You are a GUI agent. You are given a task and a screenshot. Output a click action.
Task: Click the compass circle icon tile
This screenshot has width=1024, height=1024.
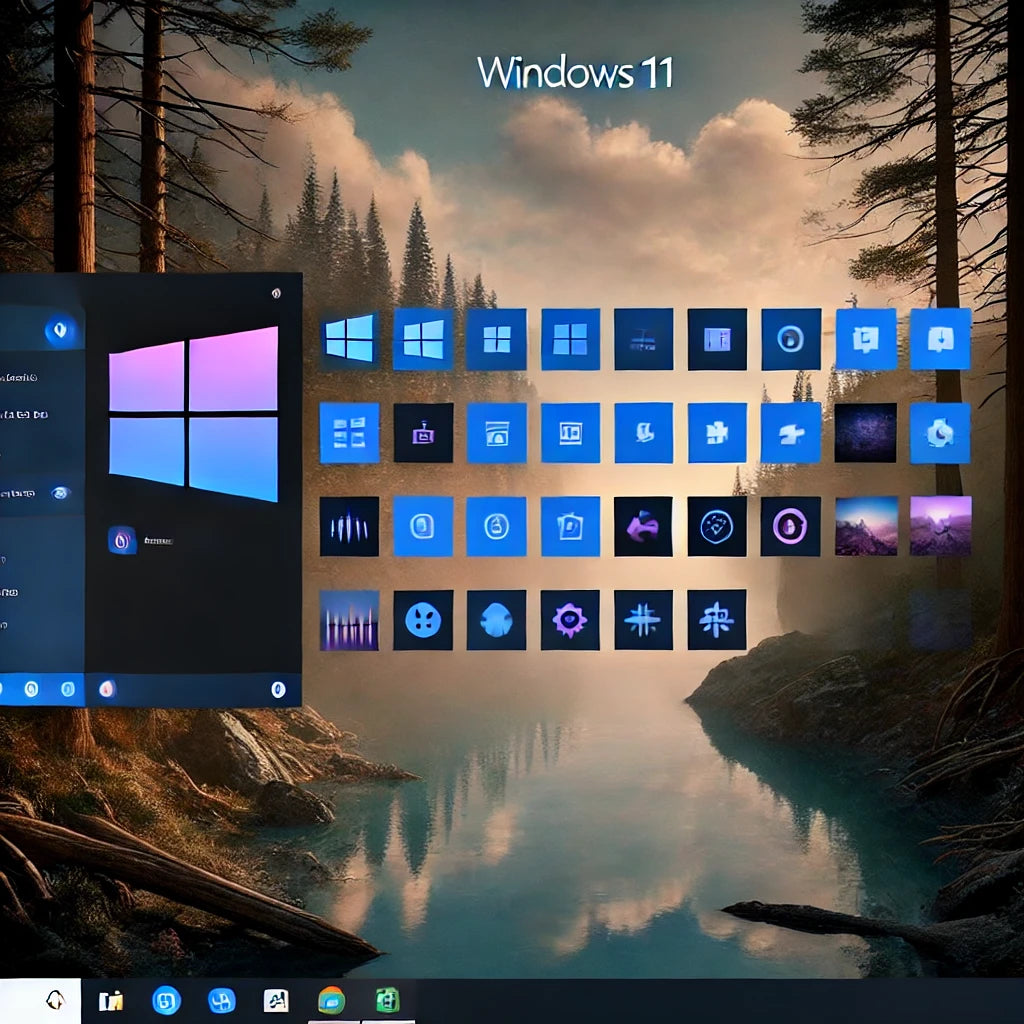(x=717, y=526)
